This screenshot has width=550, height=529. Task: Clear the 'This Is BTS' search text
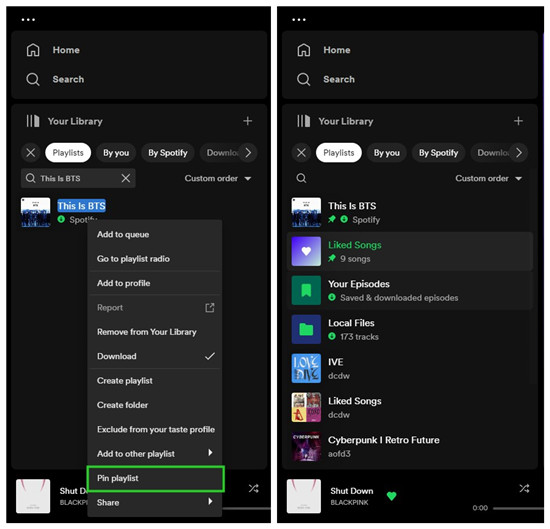tap(126, 178)
